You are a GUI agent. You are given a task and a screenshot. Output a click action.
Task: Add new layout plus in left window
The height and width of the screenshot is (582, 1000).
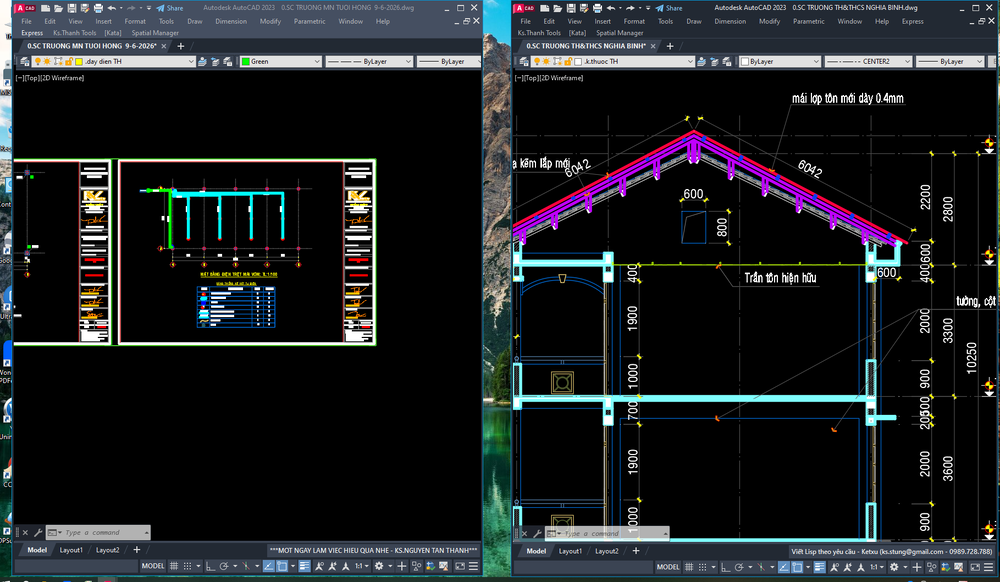tap(136, 550)
